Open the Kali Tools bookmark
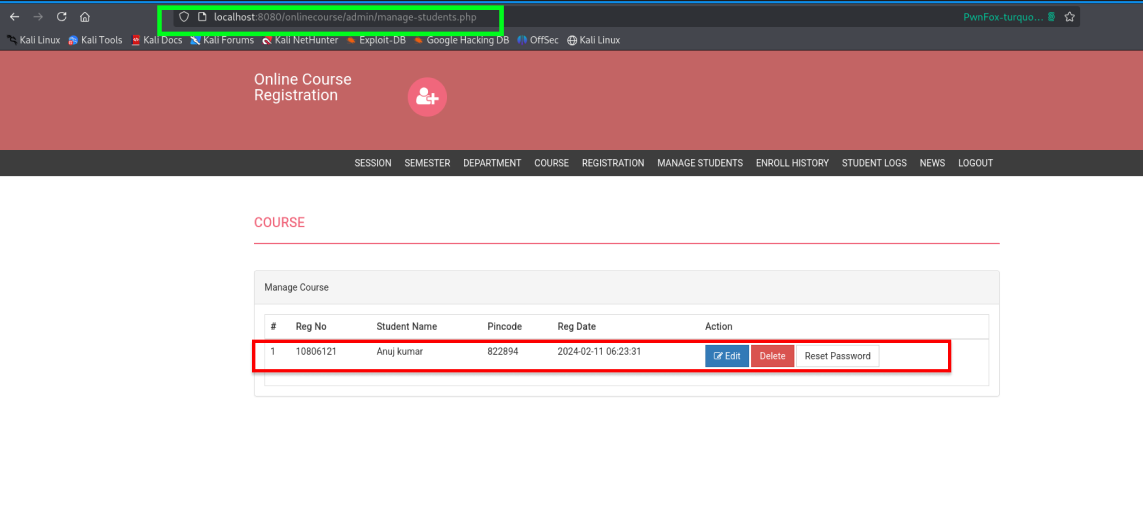 95,40
